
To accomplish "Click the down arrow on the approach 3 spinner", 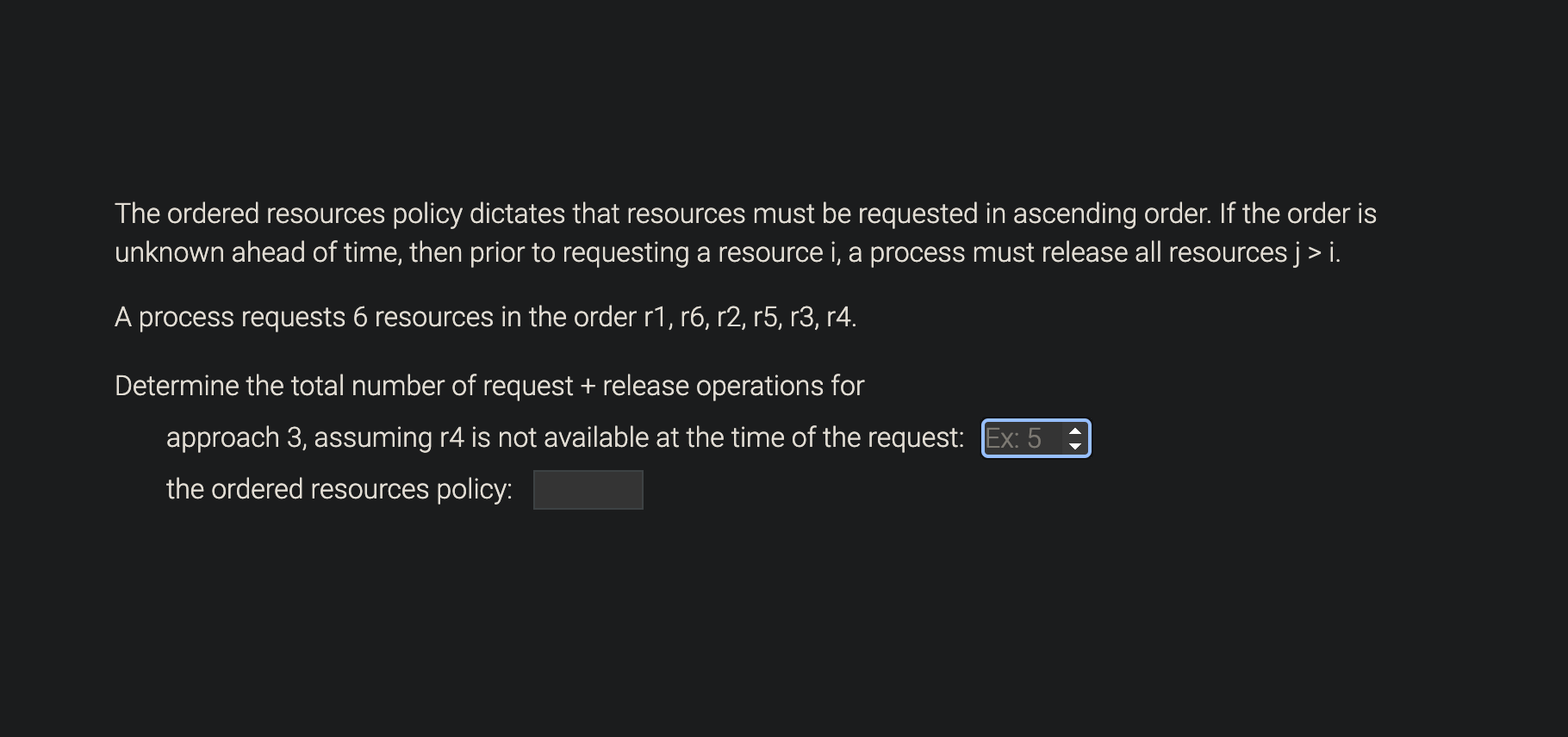I will (x=1074, y=446).
